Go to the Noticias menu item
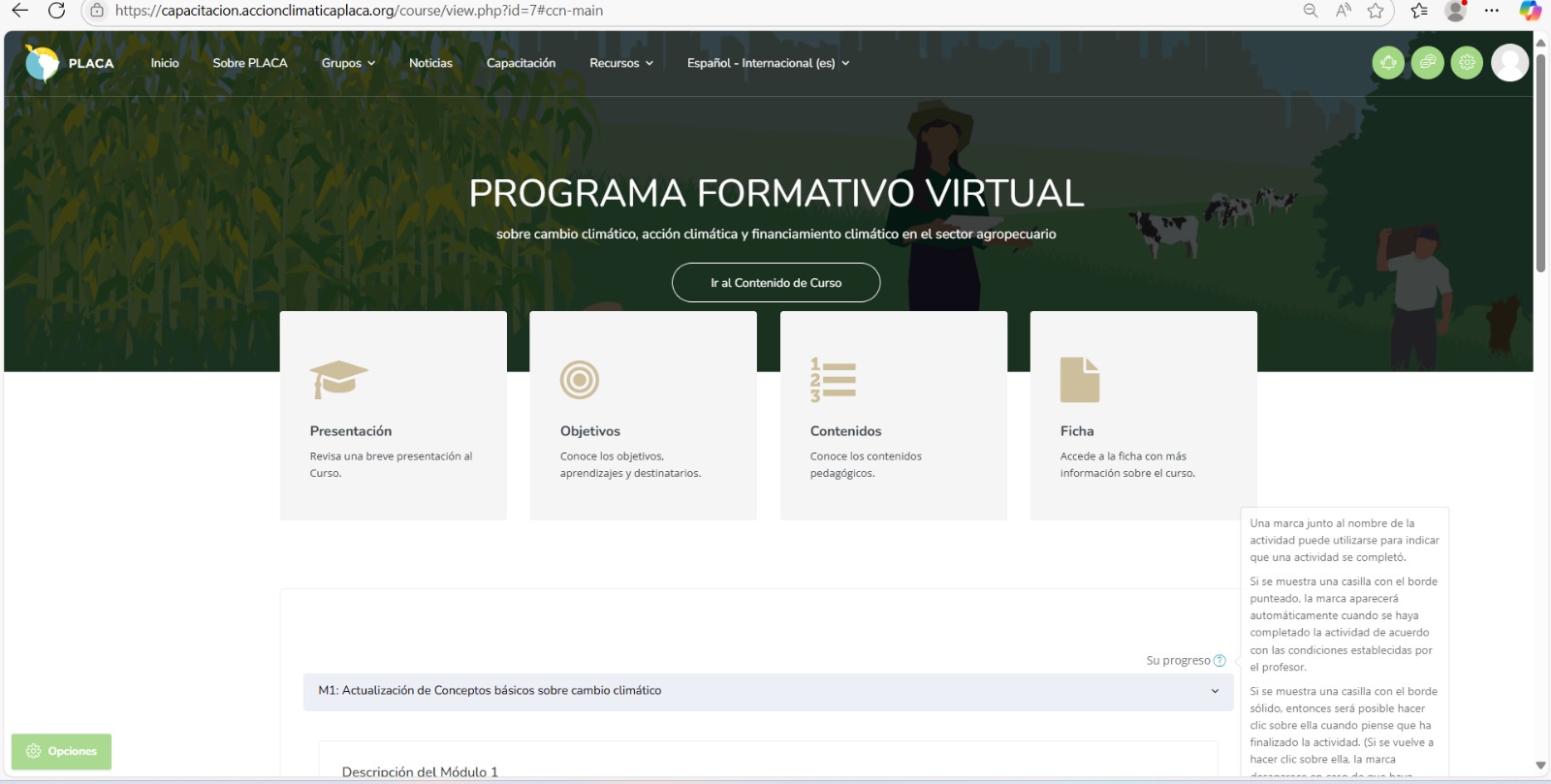 point(430,63)
